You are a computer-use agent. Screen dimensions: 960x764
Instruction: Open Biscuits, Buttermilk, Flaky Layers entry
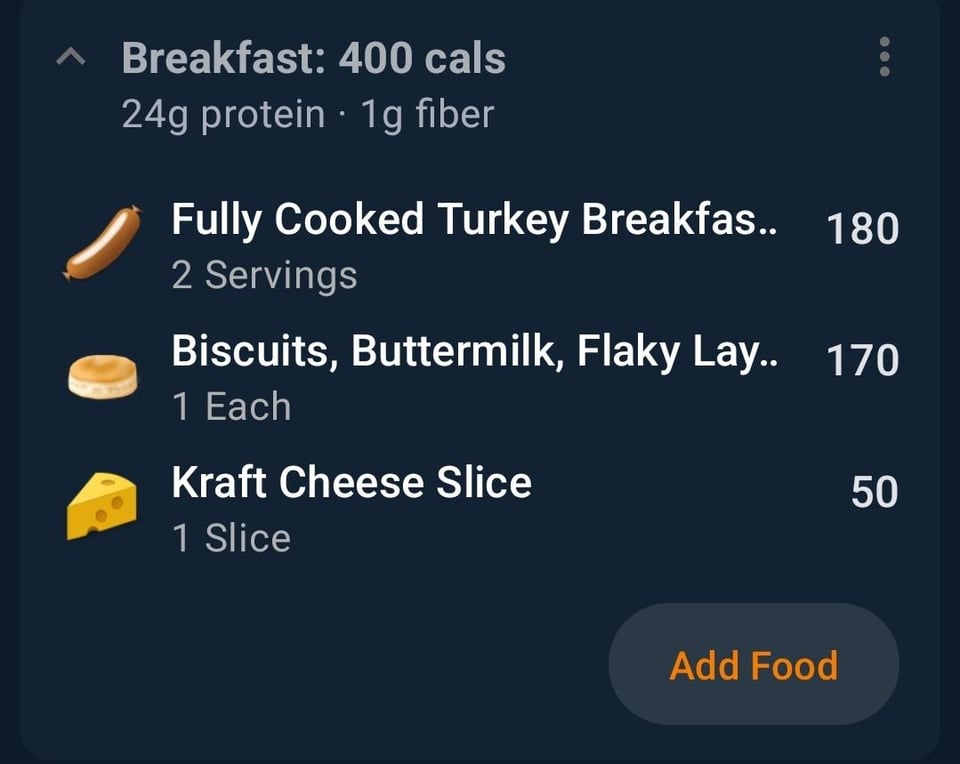474,351
